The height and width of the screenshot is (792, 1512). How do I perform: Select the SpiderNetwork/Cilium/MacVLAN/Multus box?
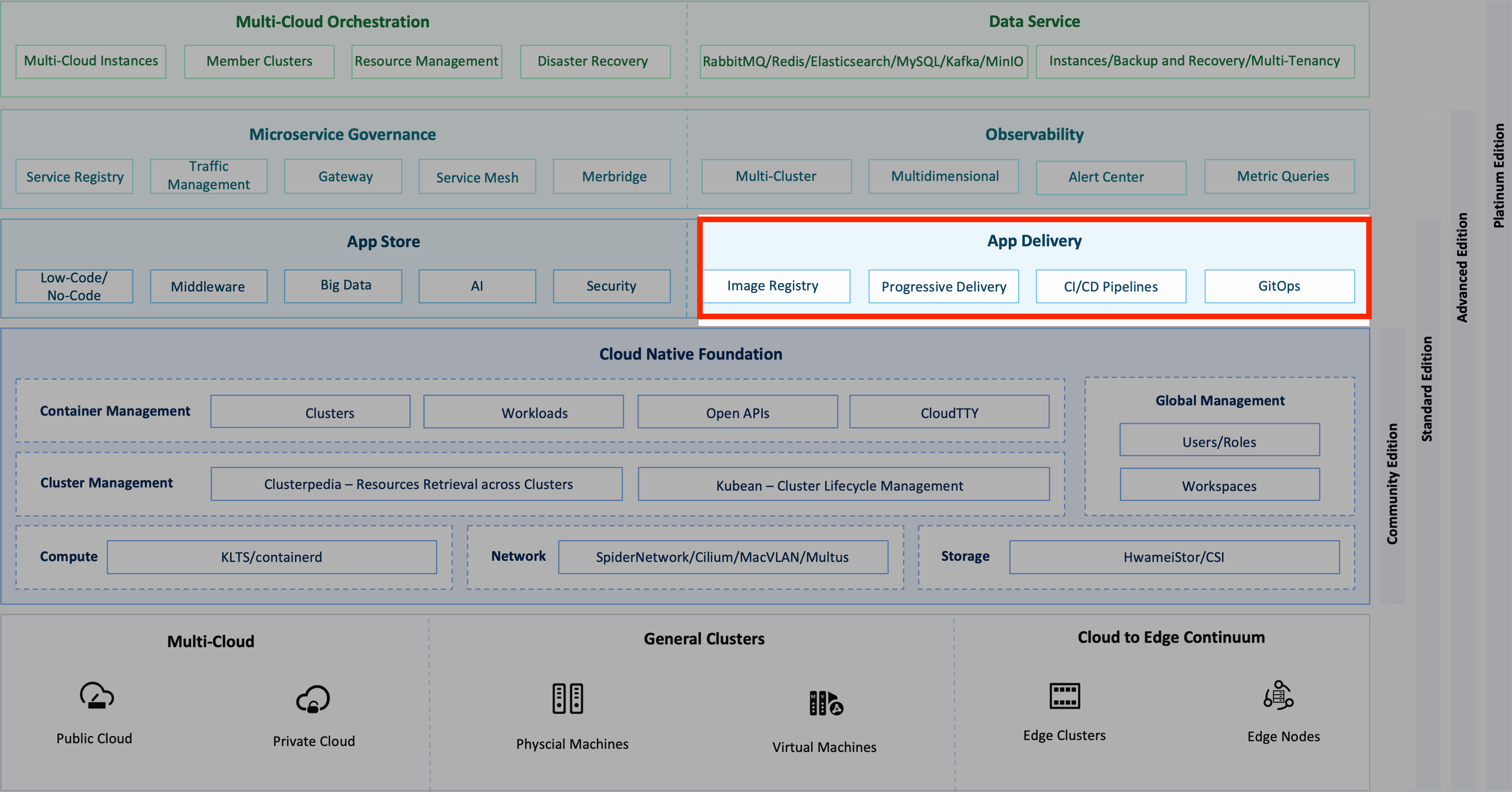[x=723, y=557]
